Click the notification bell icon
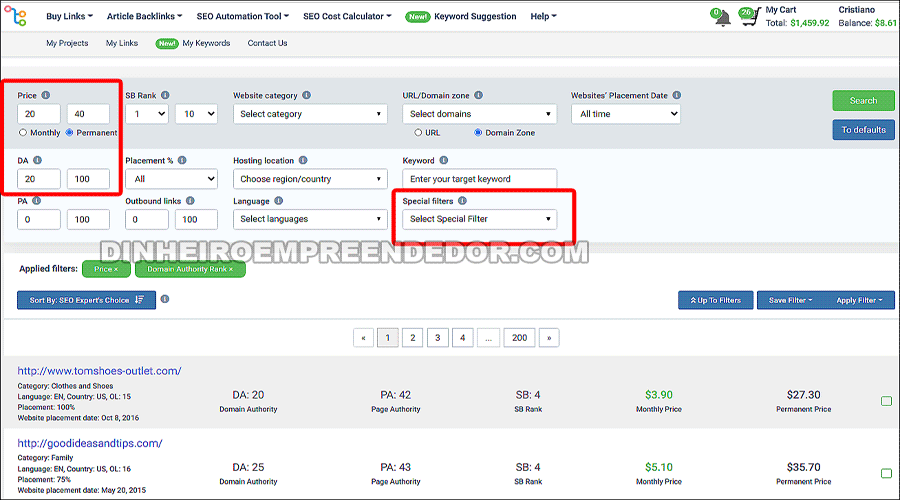 (722, 18)
